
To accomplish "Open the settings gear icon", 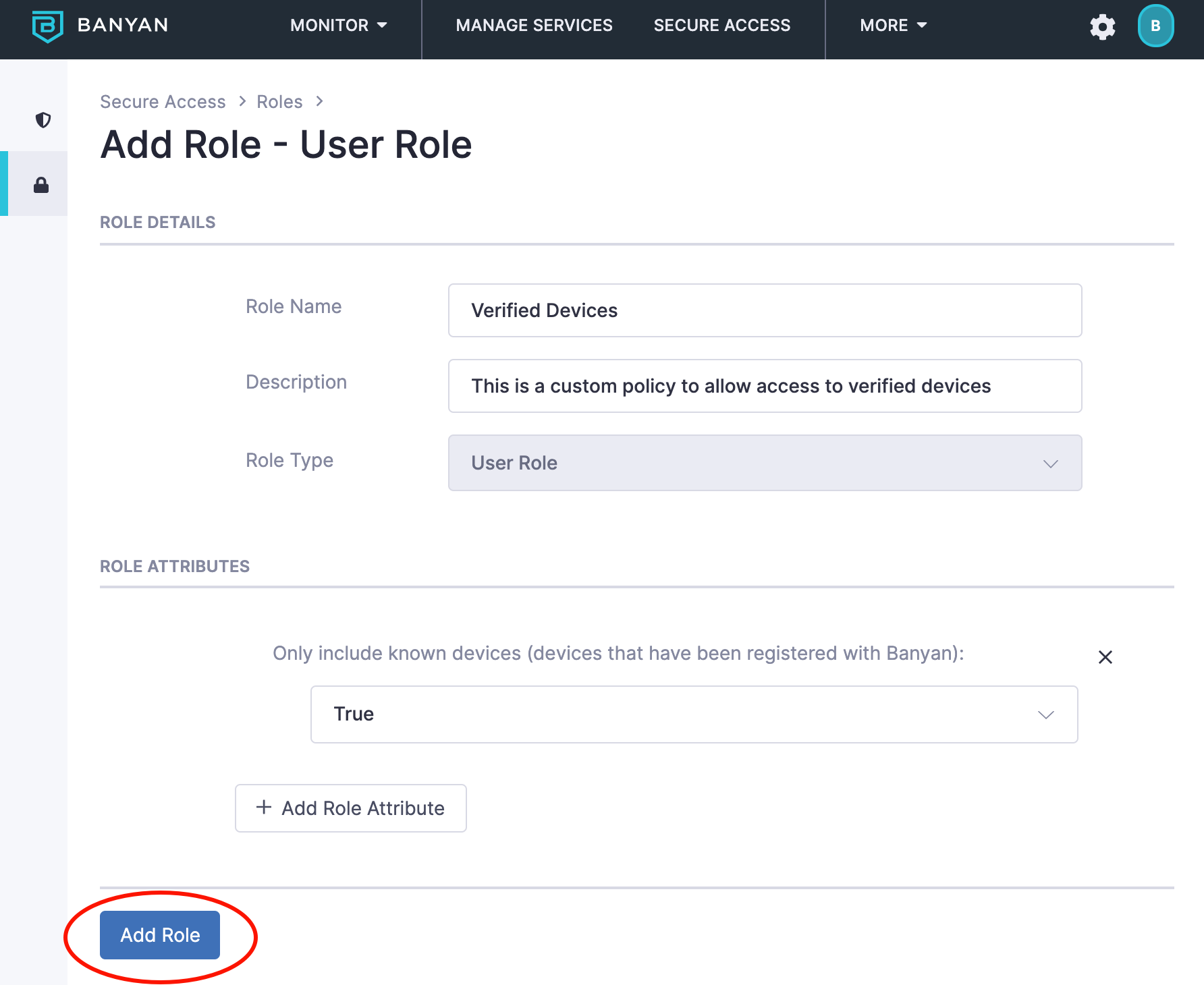I will coord(1102,27).
